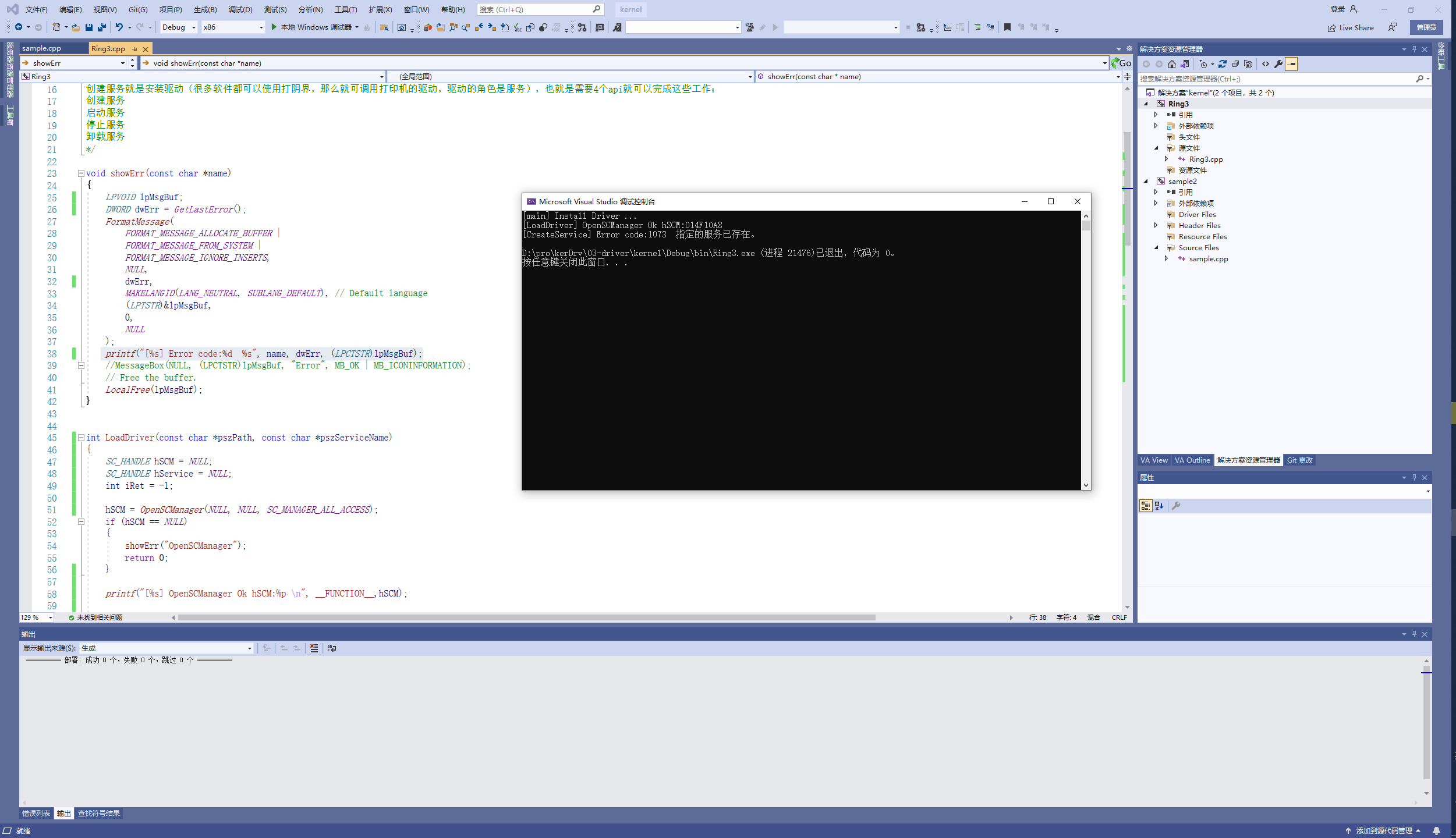This screenshot has width=1456, height=838.
Task: Click the Save All toolbar icon
Action: 102,27
